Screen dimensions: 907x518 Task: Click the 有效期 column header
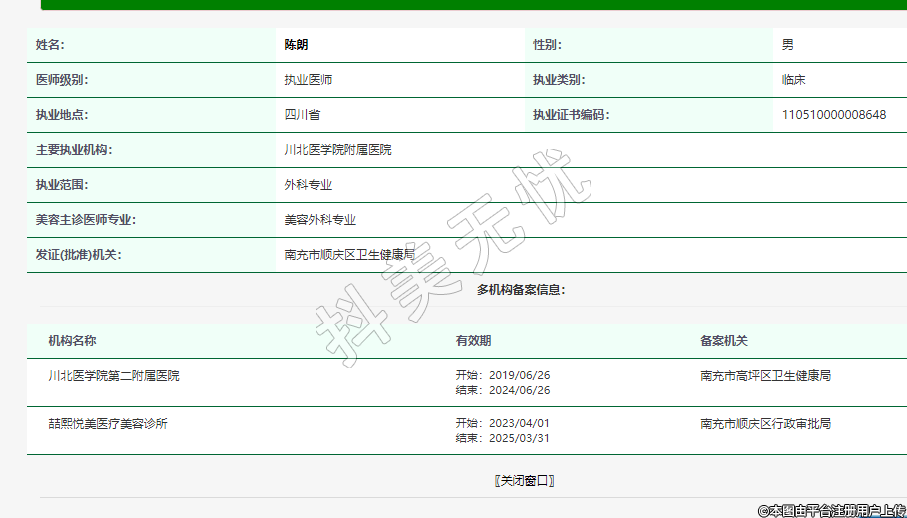473,341
